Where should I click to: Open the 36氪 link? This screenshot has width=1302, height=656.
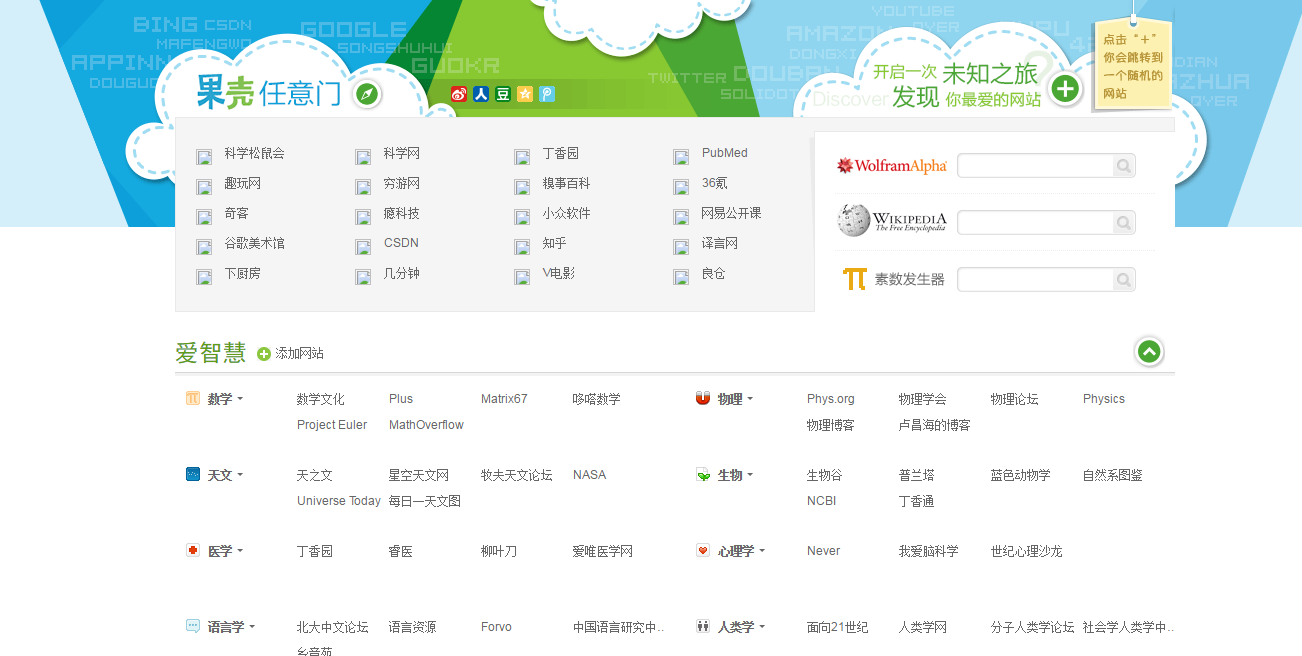(x=715, y=183)
